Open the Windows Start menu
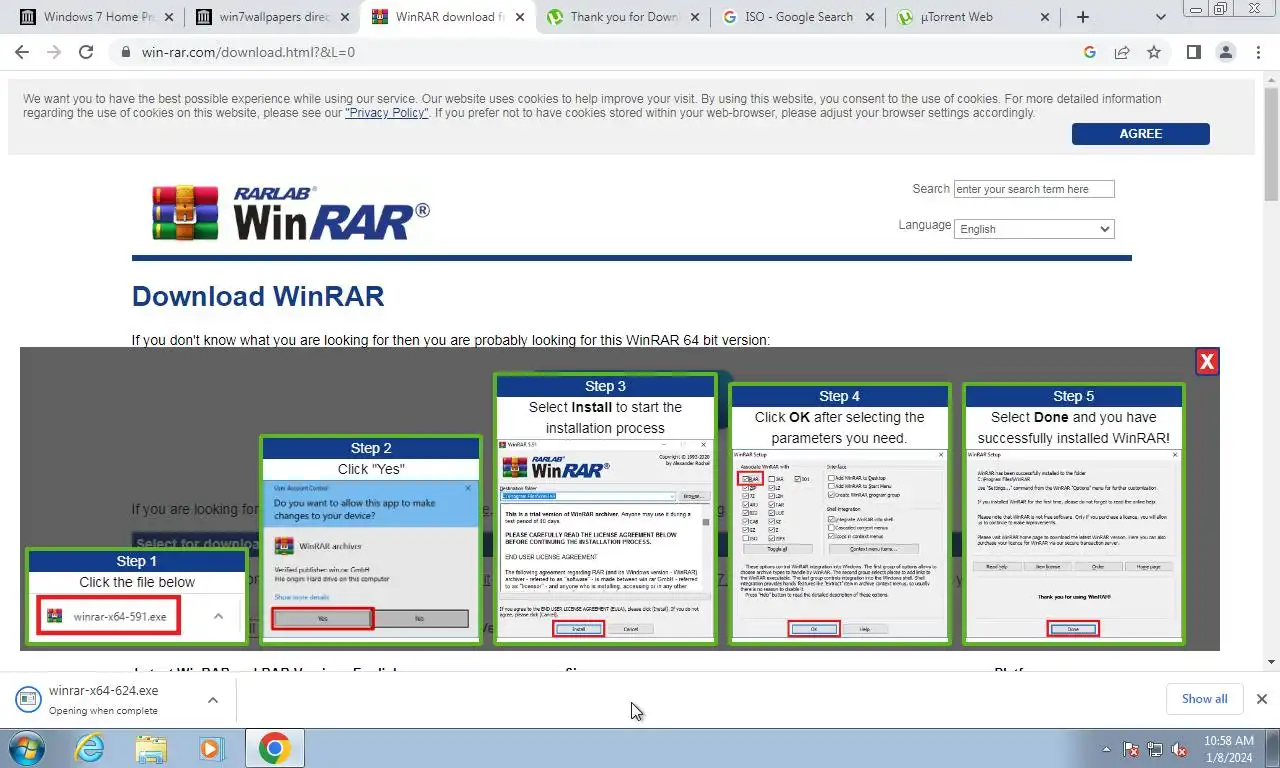The width and height of the screenshot is (1280, 768). point(25,748)
